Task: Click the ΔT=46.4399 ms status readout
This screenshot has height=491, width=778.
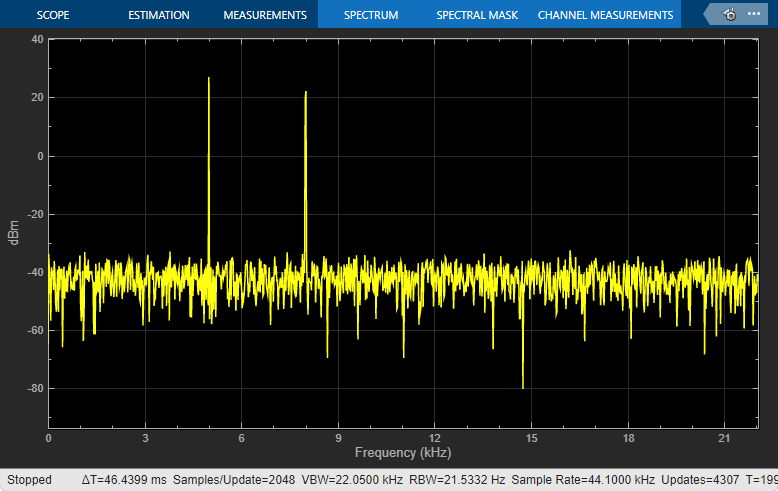Action: [124, 480]
